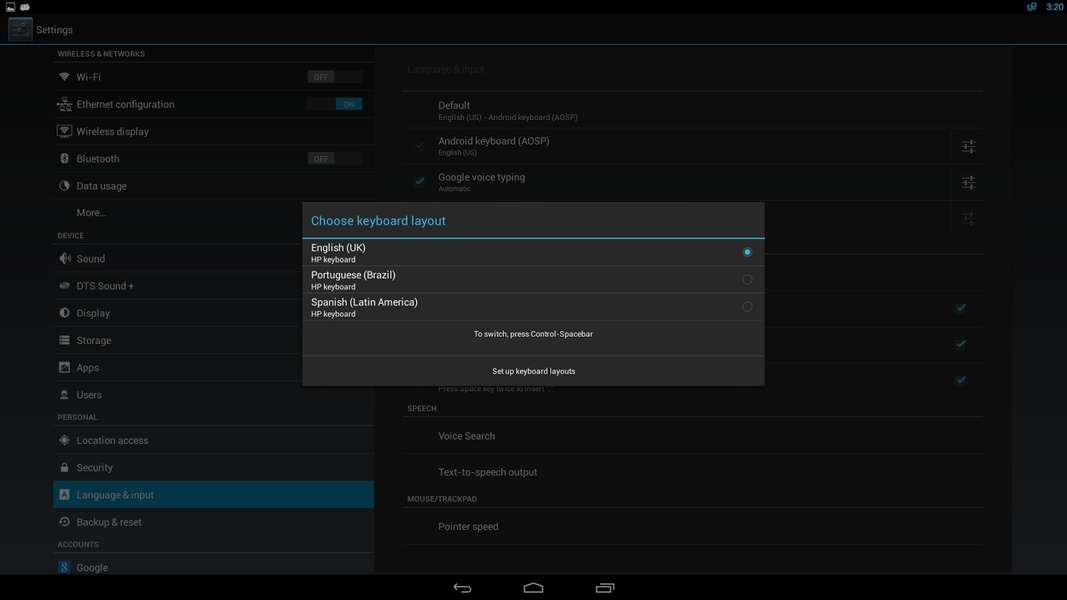The image size is (1067, 600).
Task: Click the Language & input icon
Action: [x=64, y=495]
